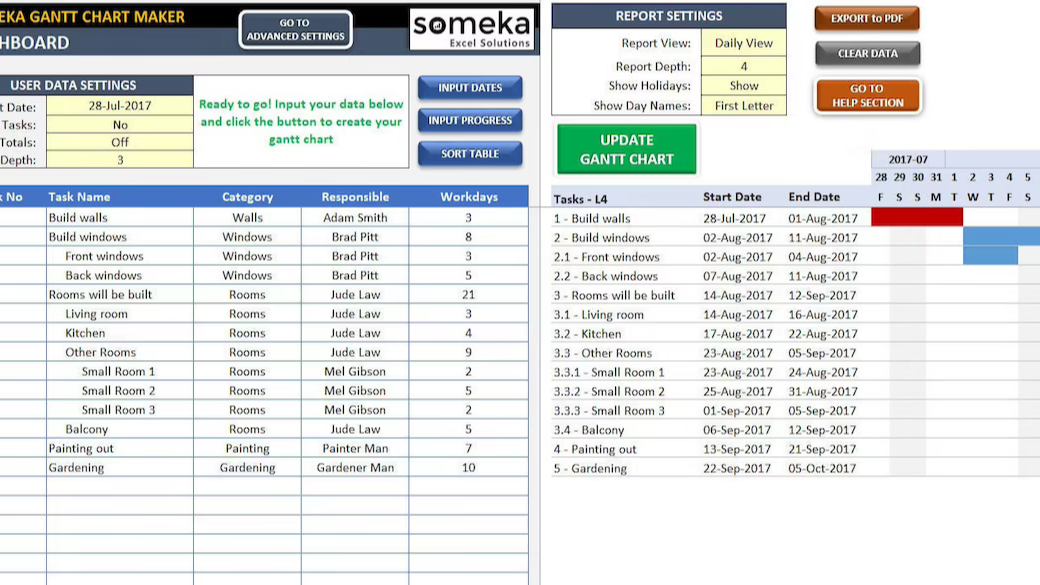Viewport: 1040px width, 585px height.
Task: Click the GO TO ADVANCED SETTINGS button
Action: click(x=294, y=30)
